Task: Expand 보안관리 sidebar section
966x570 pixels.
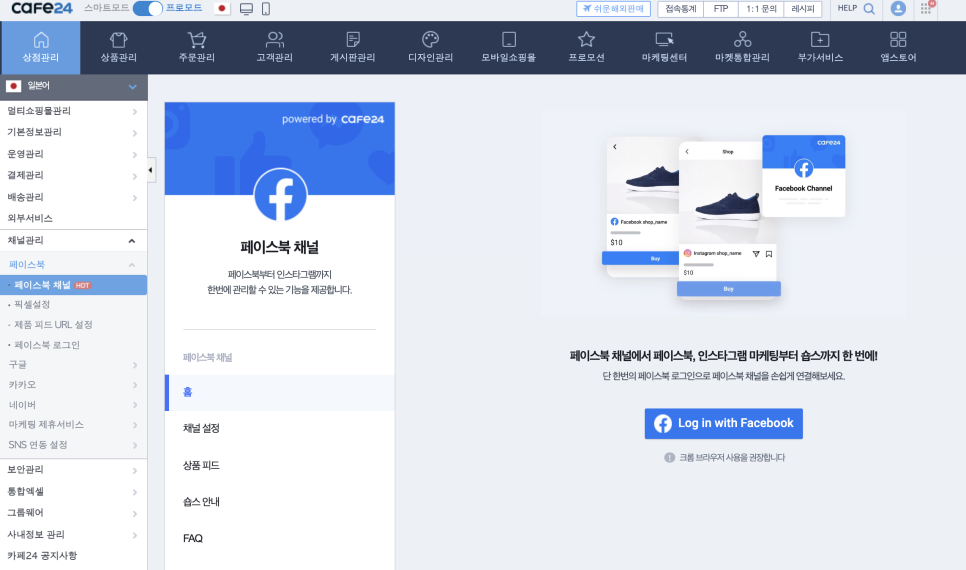Action: click(x=74, y=470)
